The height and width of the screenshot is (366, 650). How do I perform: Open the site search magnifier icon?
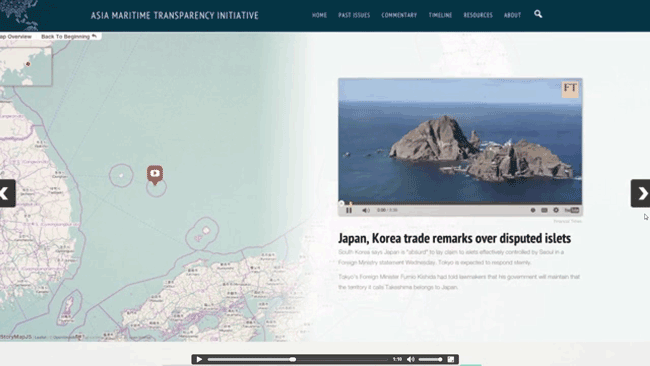[x=538, y=14]
